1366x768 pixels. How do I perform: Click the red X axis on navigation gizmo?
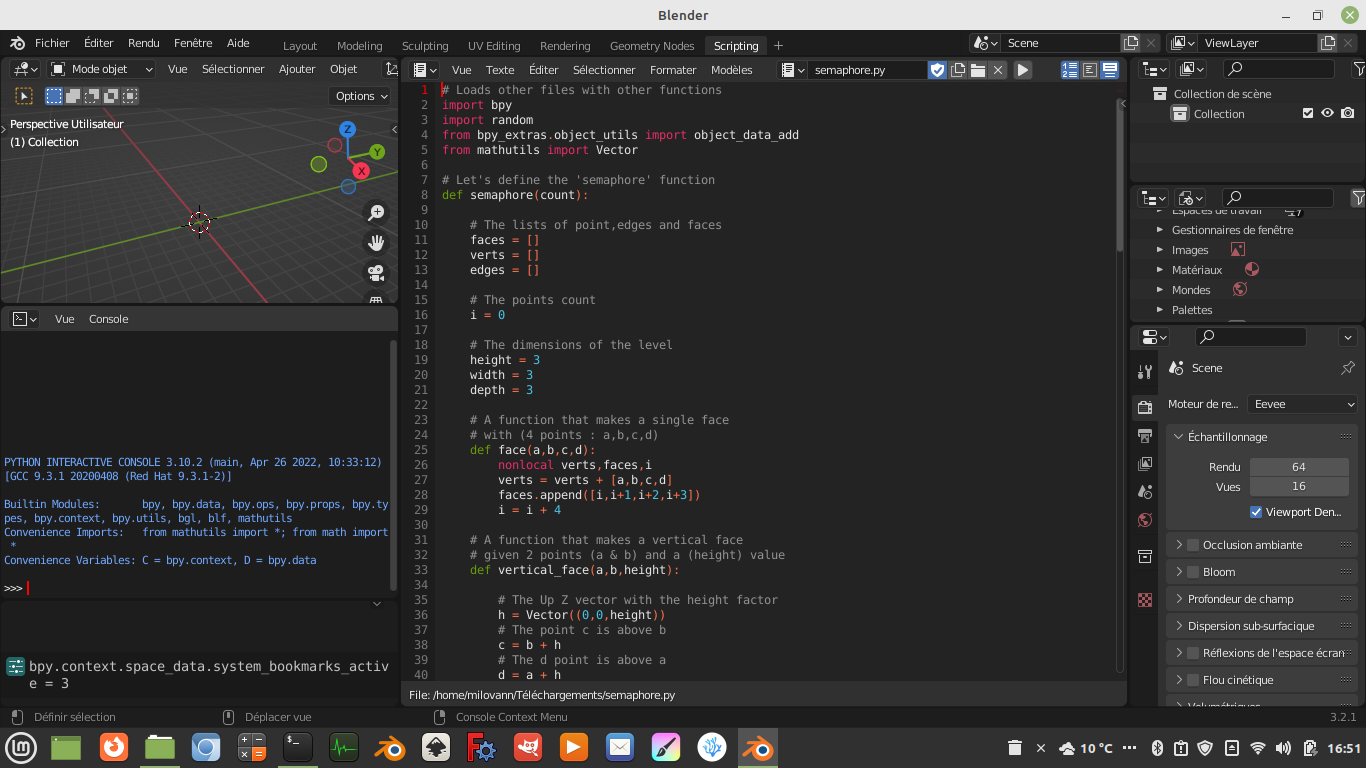tap(361, 171)
